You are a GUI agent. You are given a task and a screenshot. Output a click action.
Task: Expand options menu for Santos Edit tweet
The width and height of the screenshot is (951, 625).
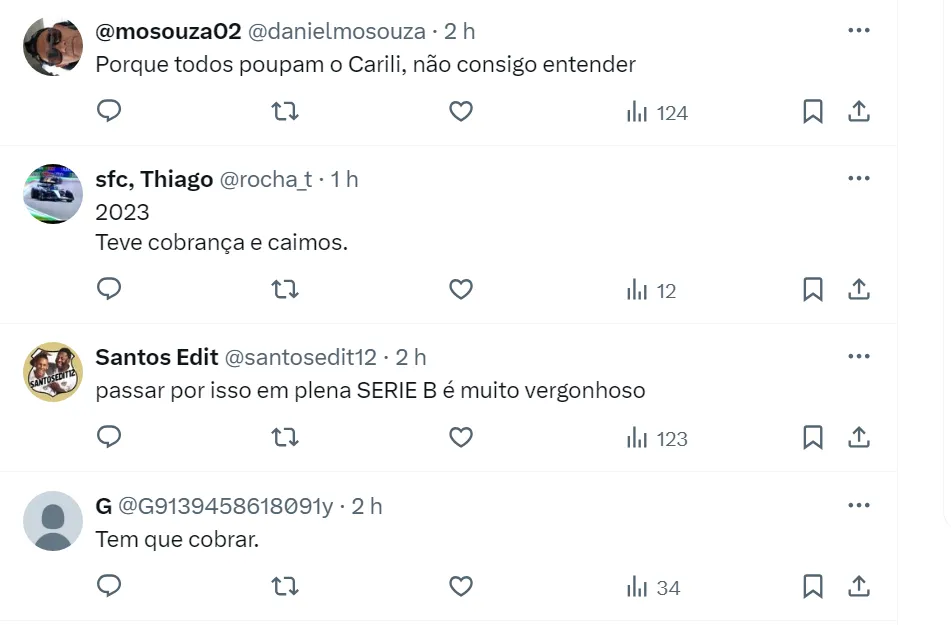coord(858,357)
